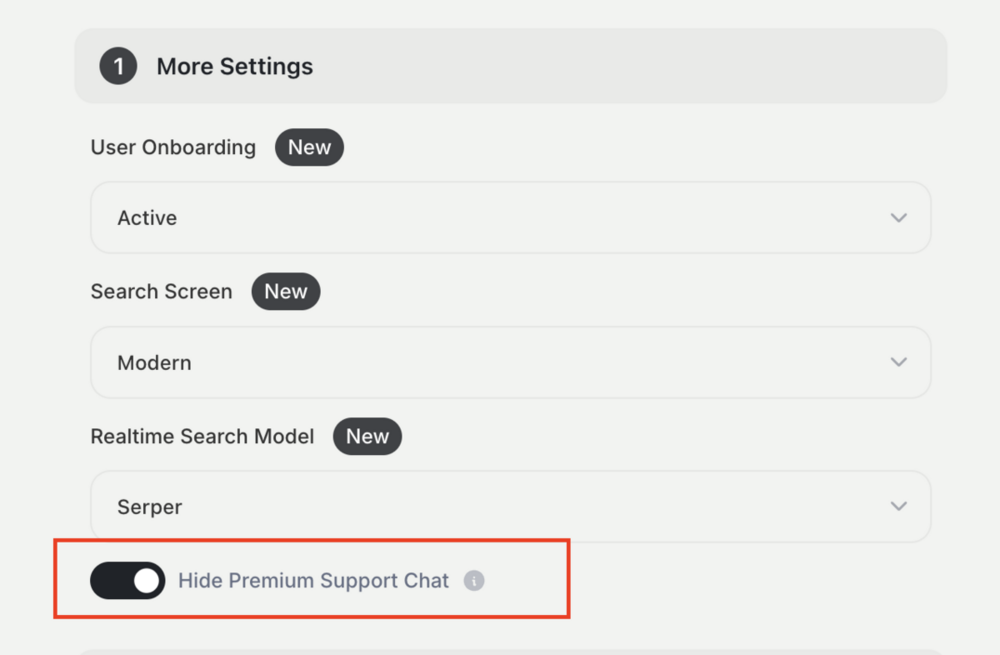
Task: Click the chevron arrow in the Serper dropdown
Action: click(x=898, y=507)
